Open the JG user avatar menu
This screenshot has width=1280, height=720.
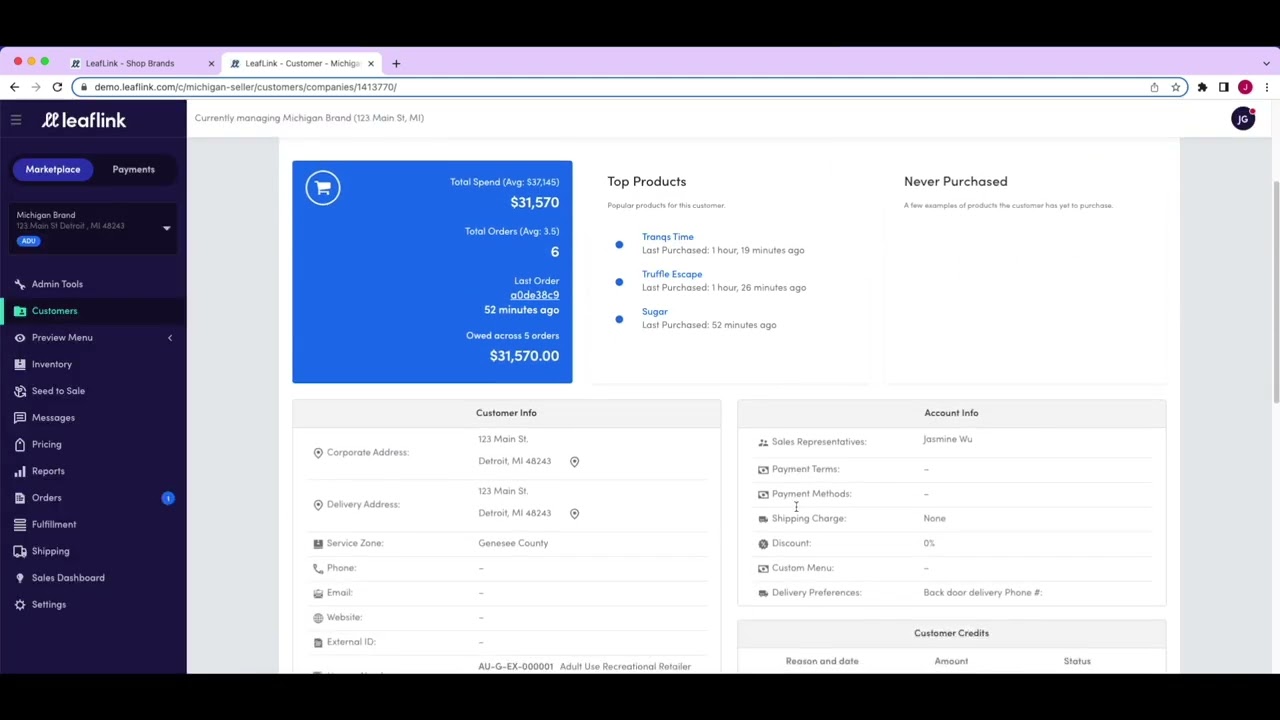coord(1243,119)
